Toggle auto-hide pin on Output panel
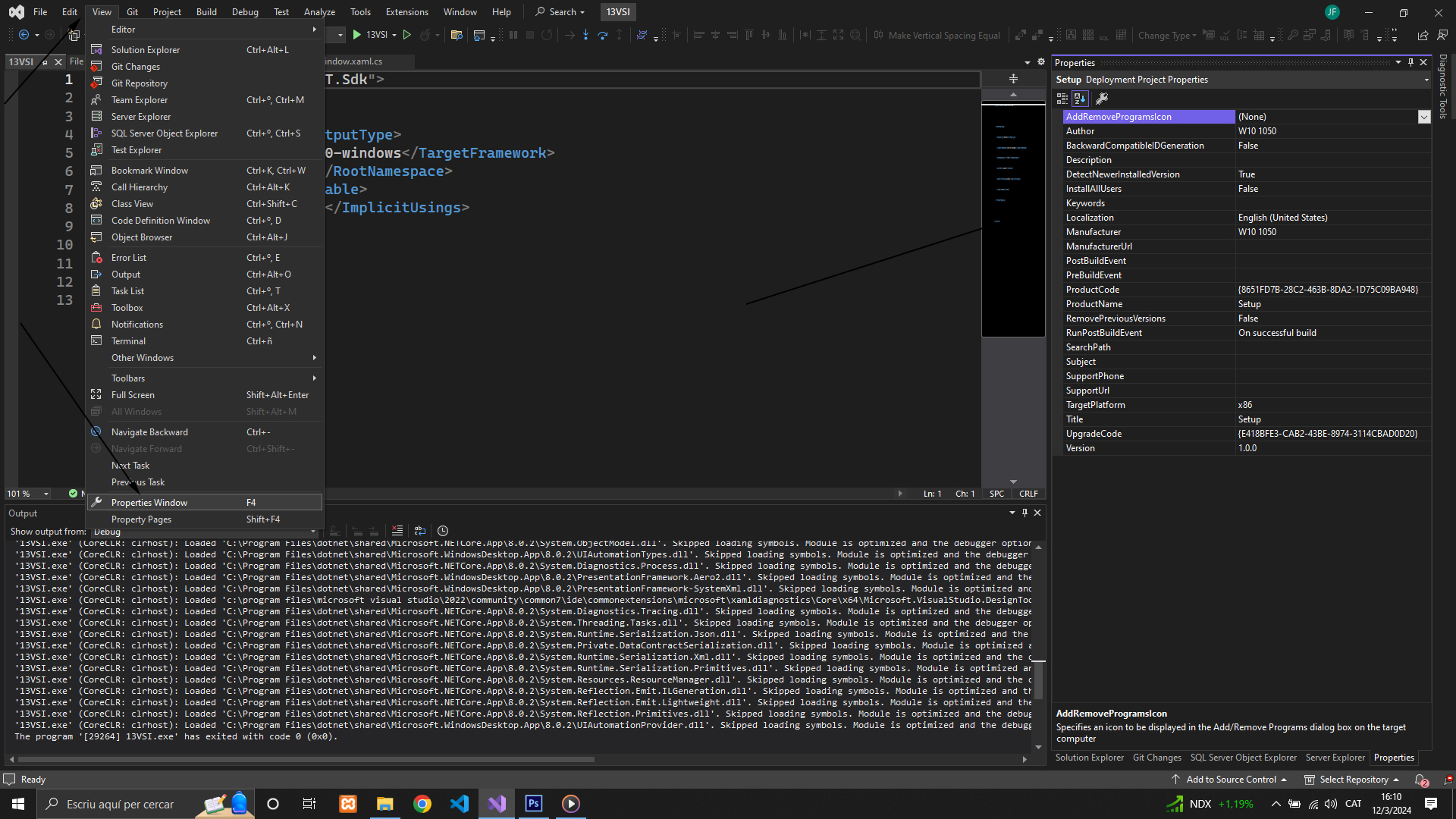Screen dimensions: 1456x819 click(1025, 513)
